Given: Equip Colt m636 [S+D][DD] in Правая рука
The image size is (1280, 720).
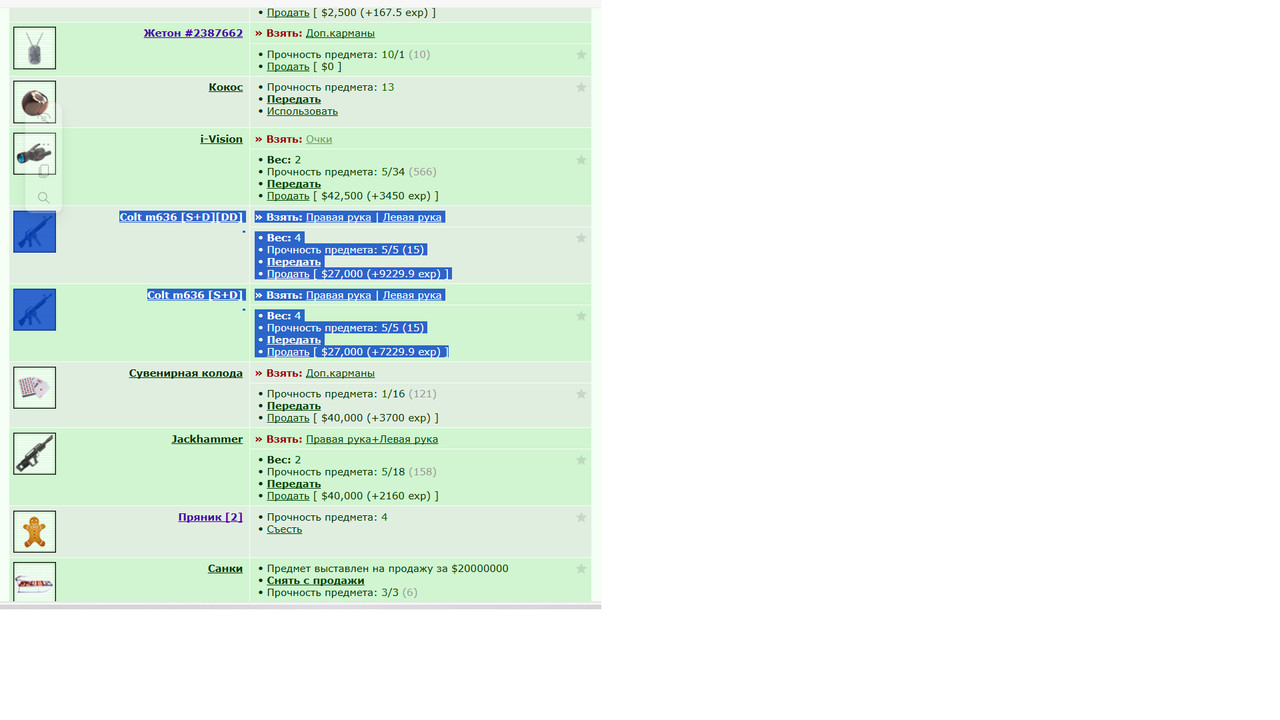Looking at the screenshot, I should (x=338, y=217).
